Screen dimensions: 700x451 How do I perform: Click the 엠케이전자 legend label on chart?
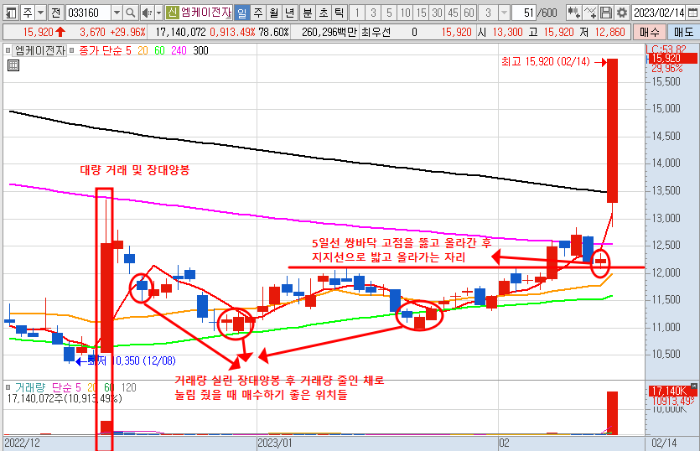40,51
